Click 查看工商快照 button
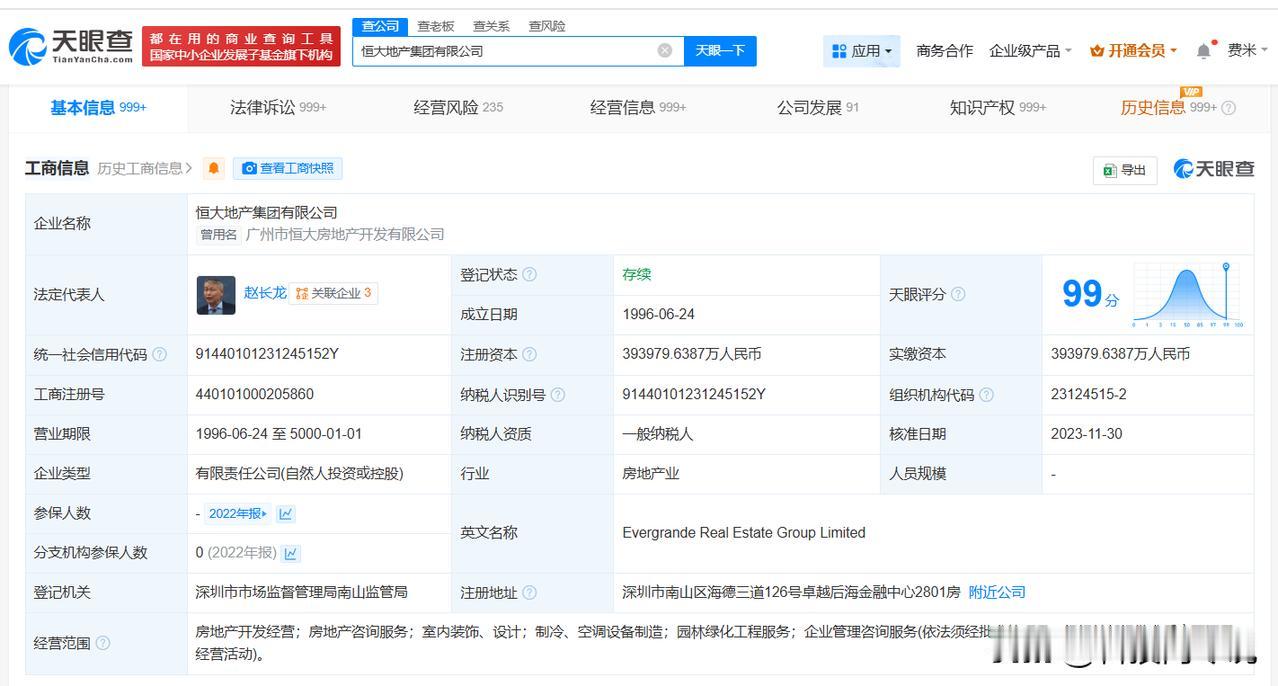 288,169
